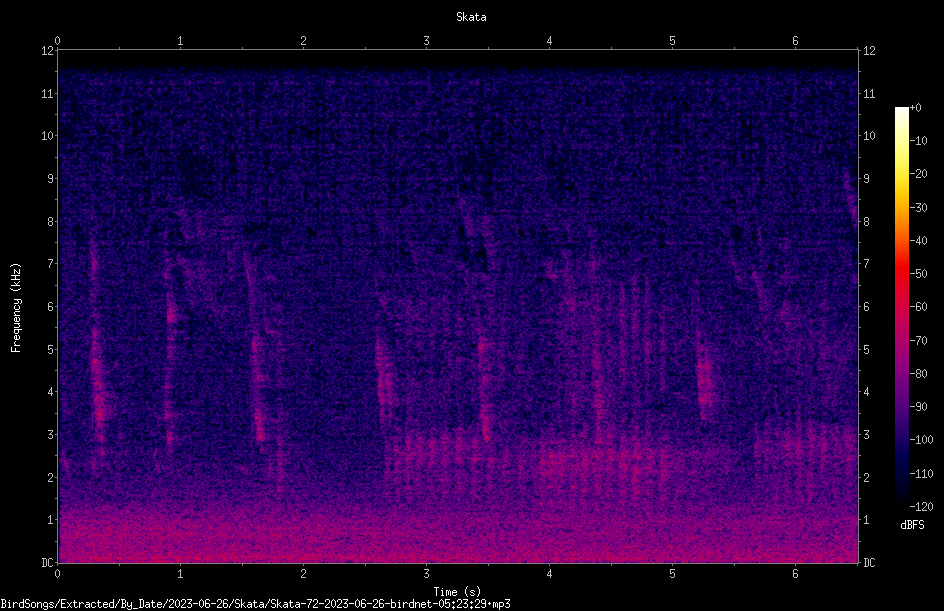This screenshot has height=611, width=944.
Task: Click "DC" on the left frequency axis
Action: coord(47,562)
